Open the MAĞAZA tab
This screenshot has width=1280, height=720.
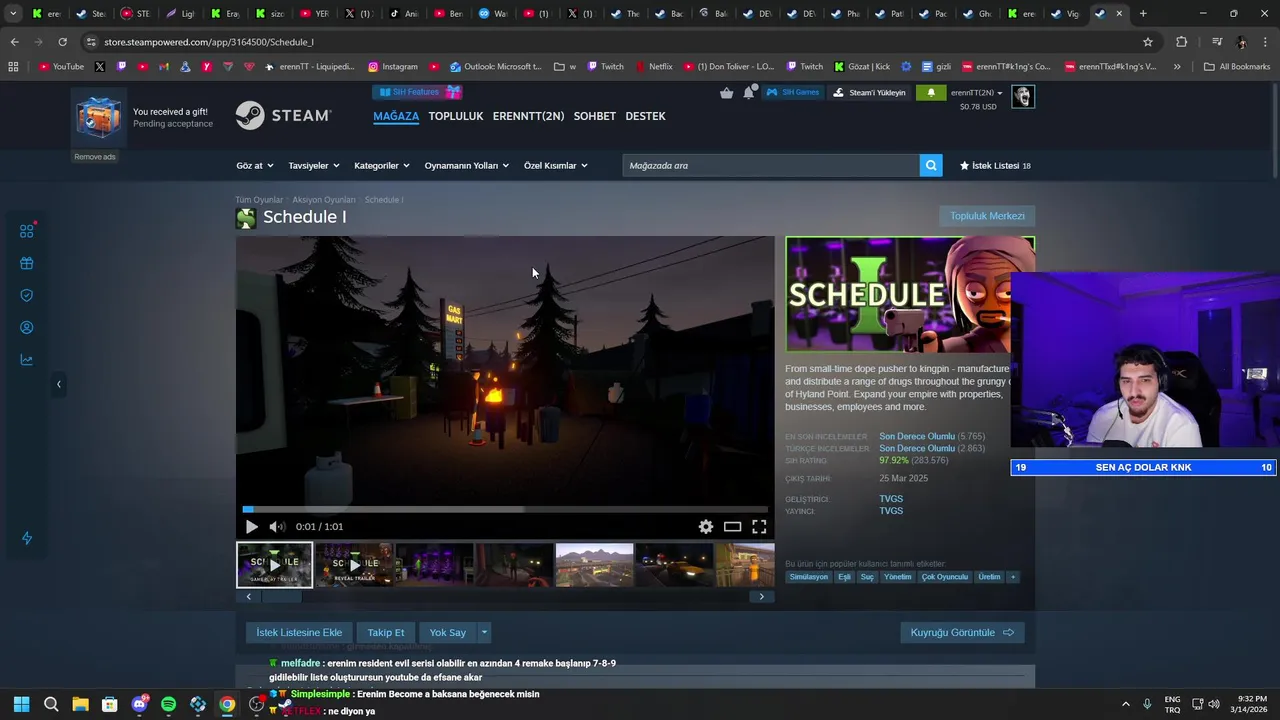tap(396, 116)
